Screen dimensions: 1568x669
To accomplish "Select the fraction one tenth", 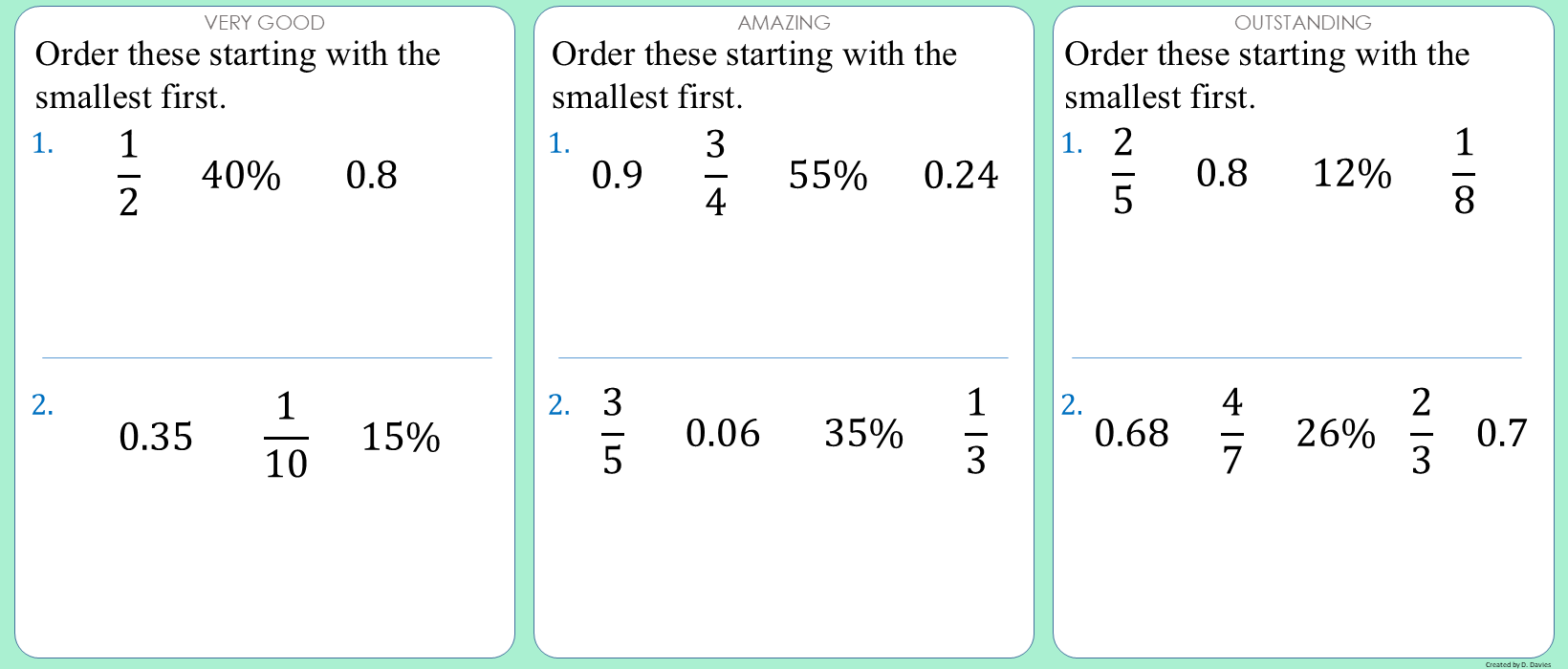I will (286, 436).
